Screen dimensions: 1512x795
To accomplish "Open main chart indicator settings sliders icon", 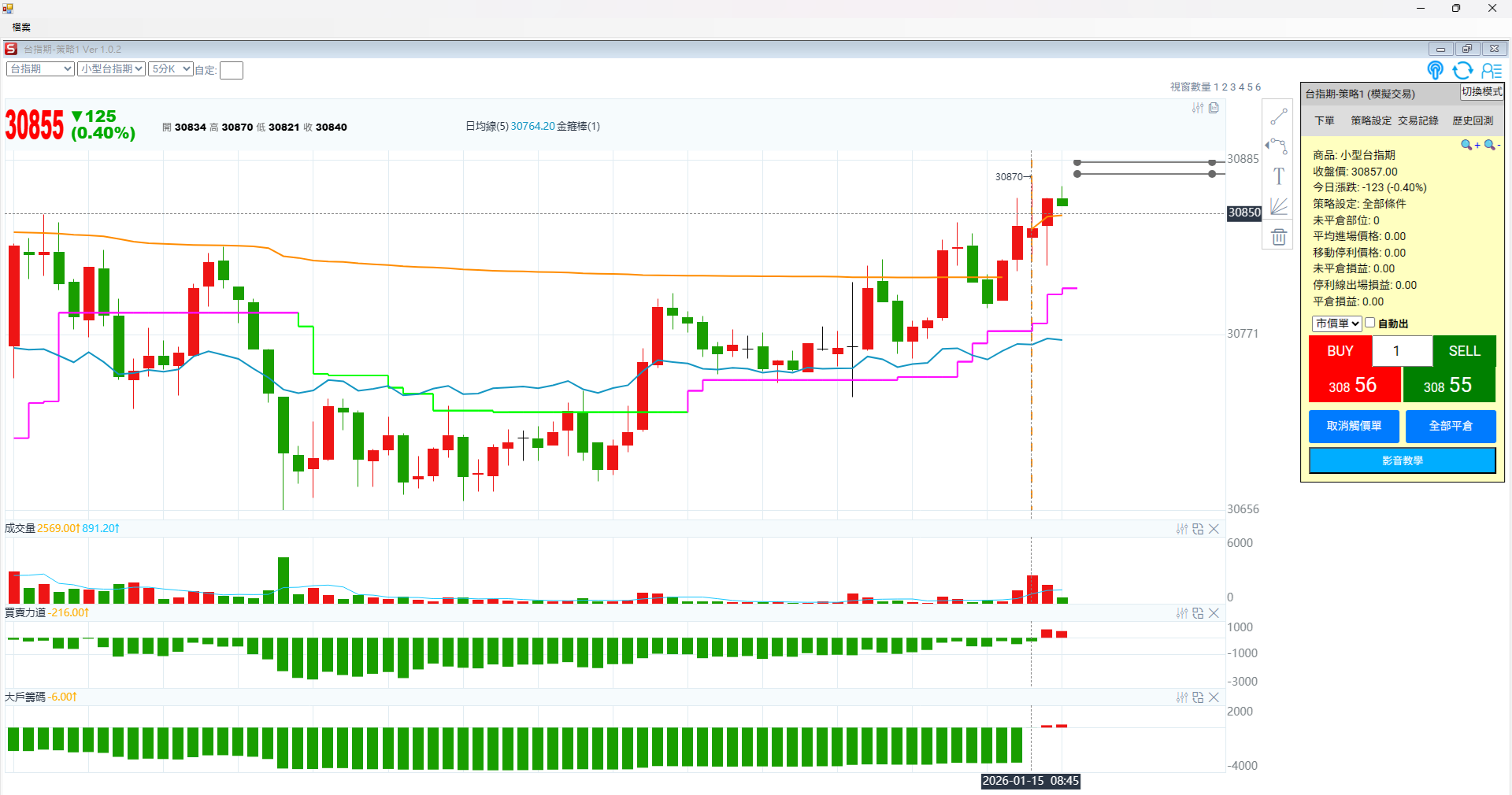I will pyautogui.click(x=1197, y=108).
